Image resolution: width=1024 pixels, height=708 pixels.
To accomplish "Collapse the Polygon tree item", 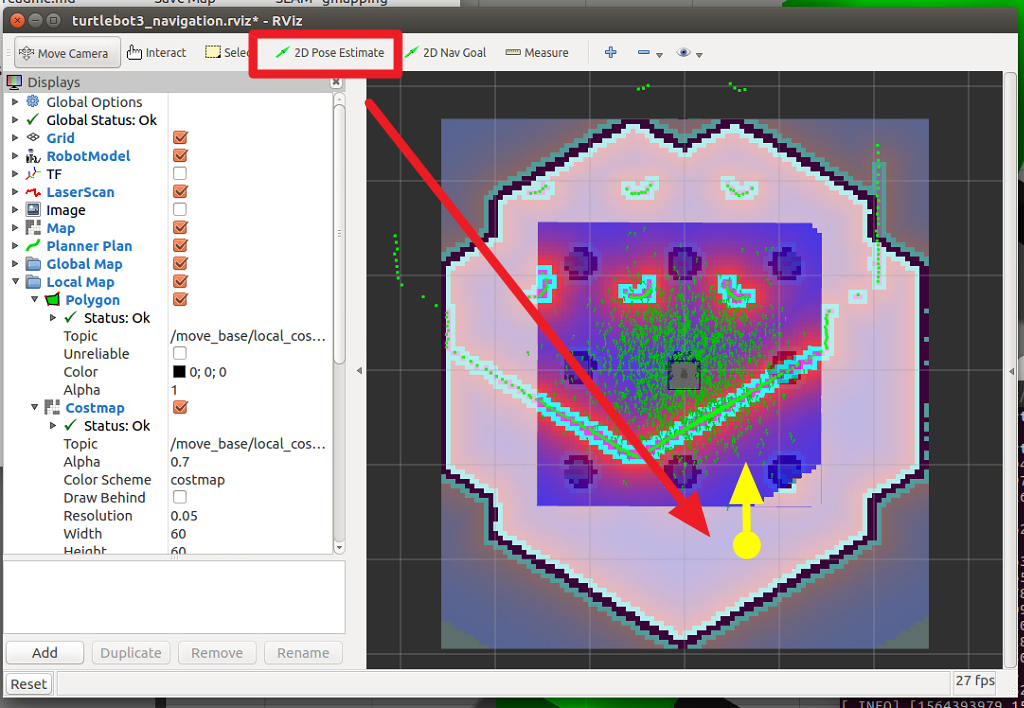I will tap(35, 299).
